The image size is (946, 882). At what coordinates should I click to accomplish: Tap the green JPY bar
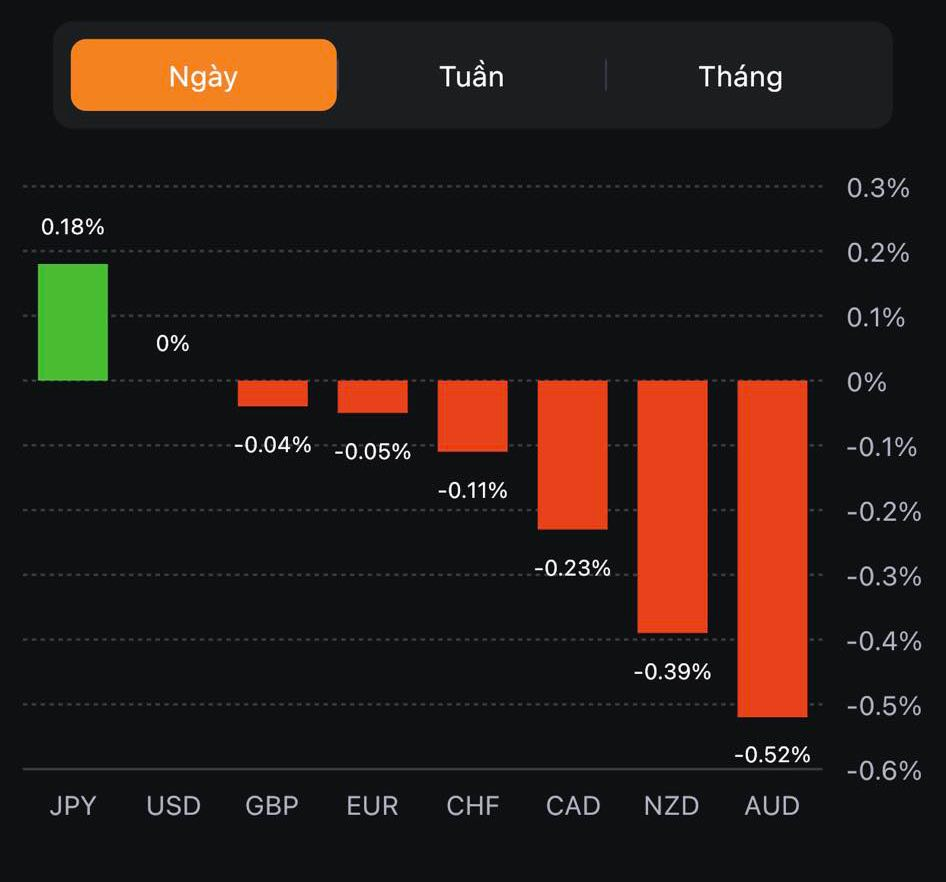point(73,322)
